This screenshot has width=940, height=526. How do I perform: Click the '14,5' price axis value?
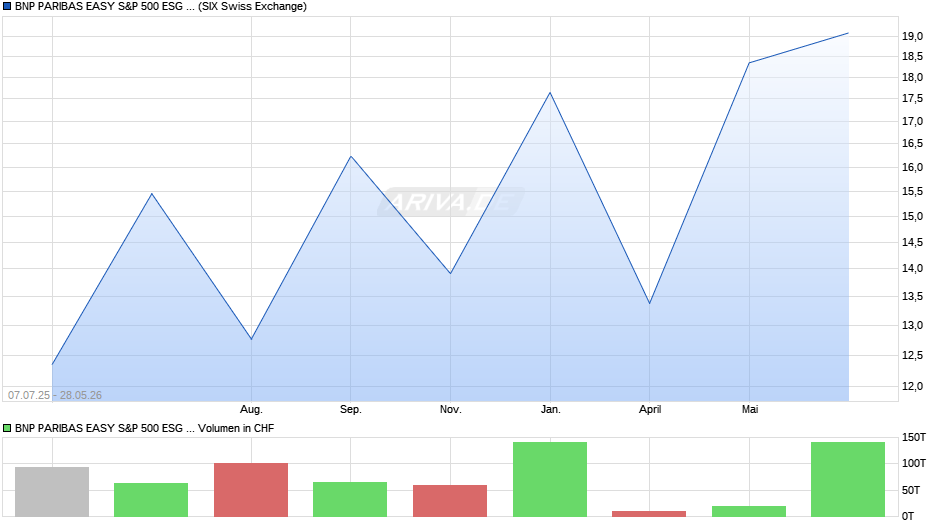pyautogui.click(x=912, y=242)
